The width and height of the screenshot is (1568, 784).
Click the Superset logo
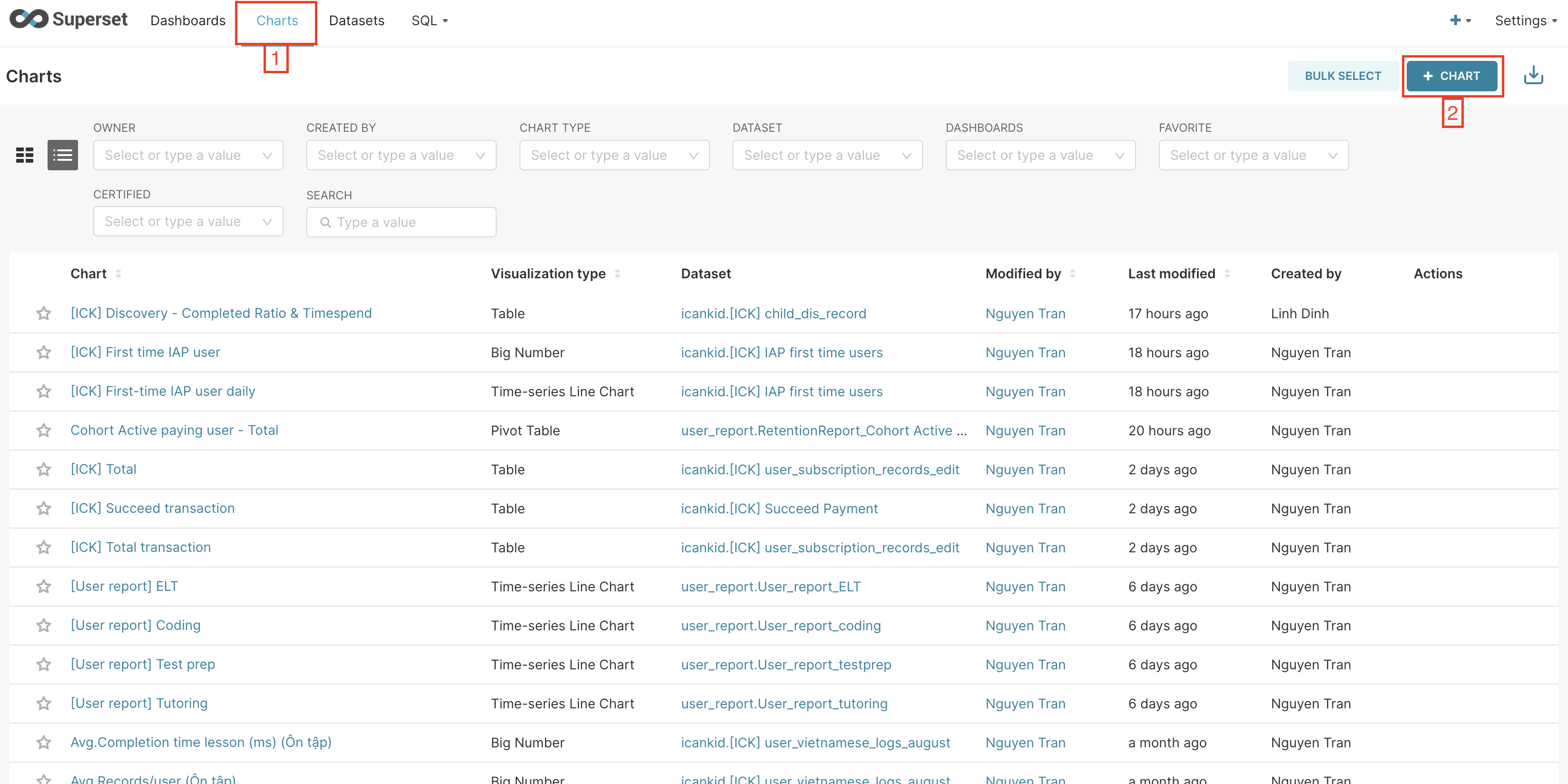coord(68,20)
